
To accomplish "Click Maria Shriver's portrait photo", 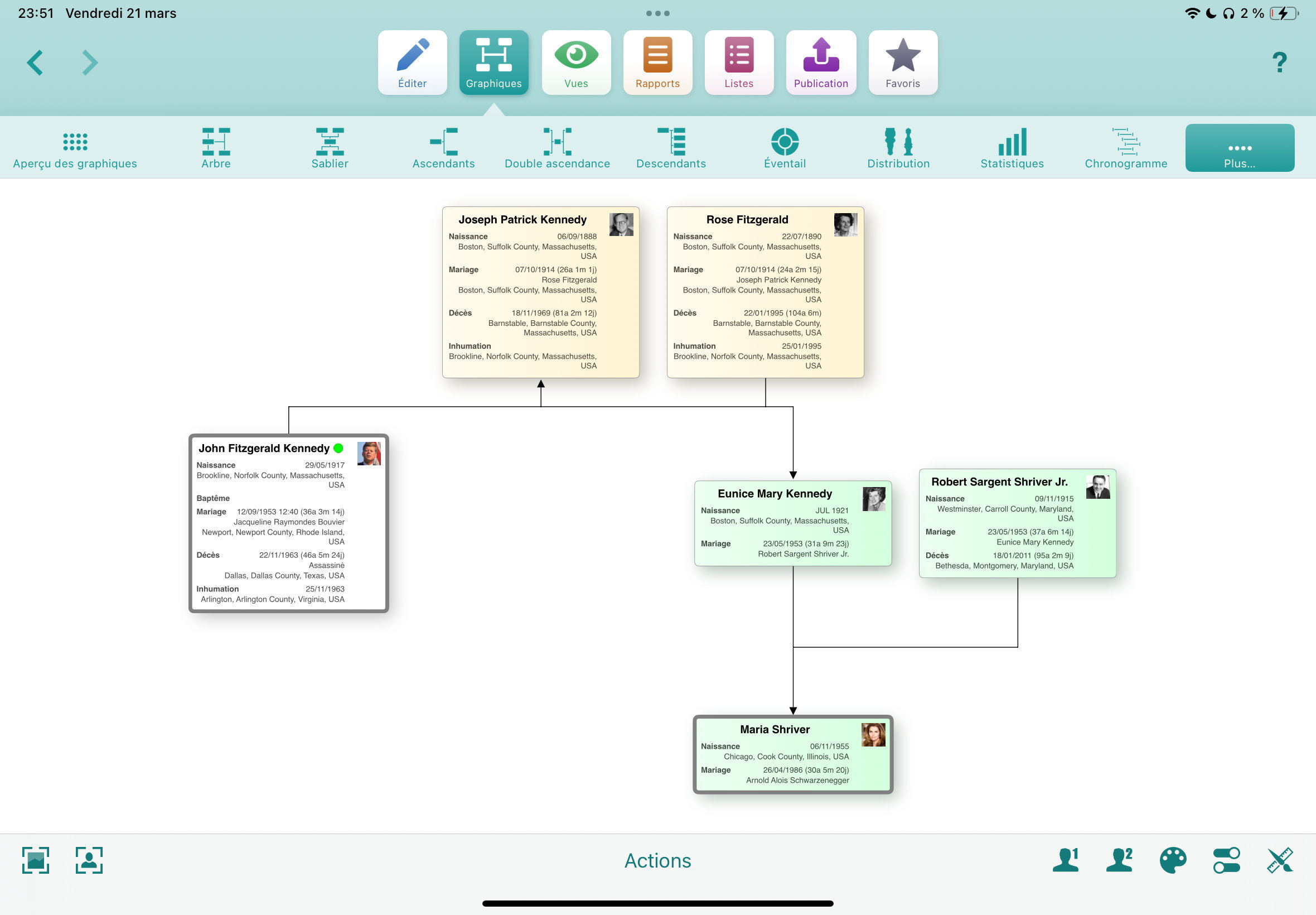I will point(874,734).
